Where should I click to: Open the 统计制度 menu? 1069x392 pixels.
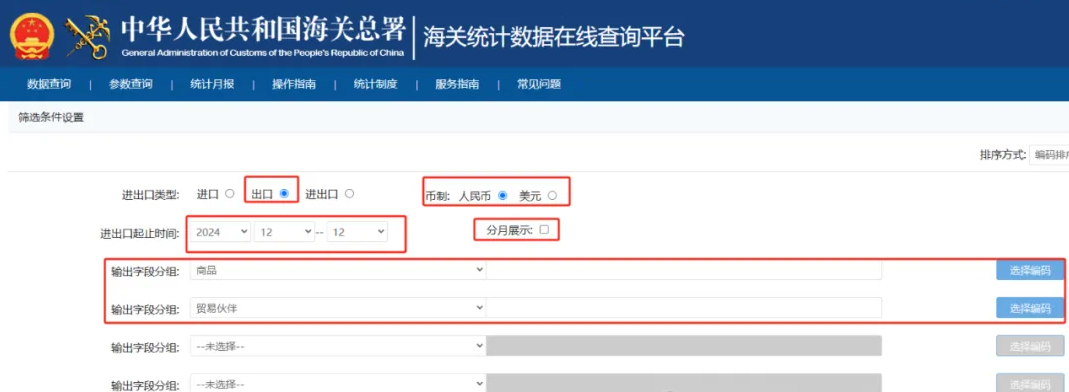(376, 85)
